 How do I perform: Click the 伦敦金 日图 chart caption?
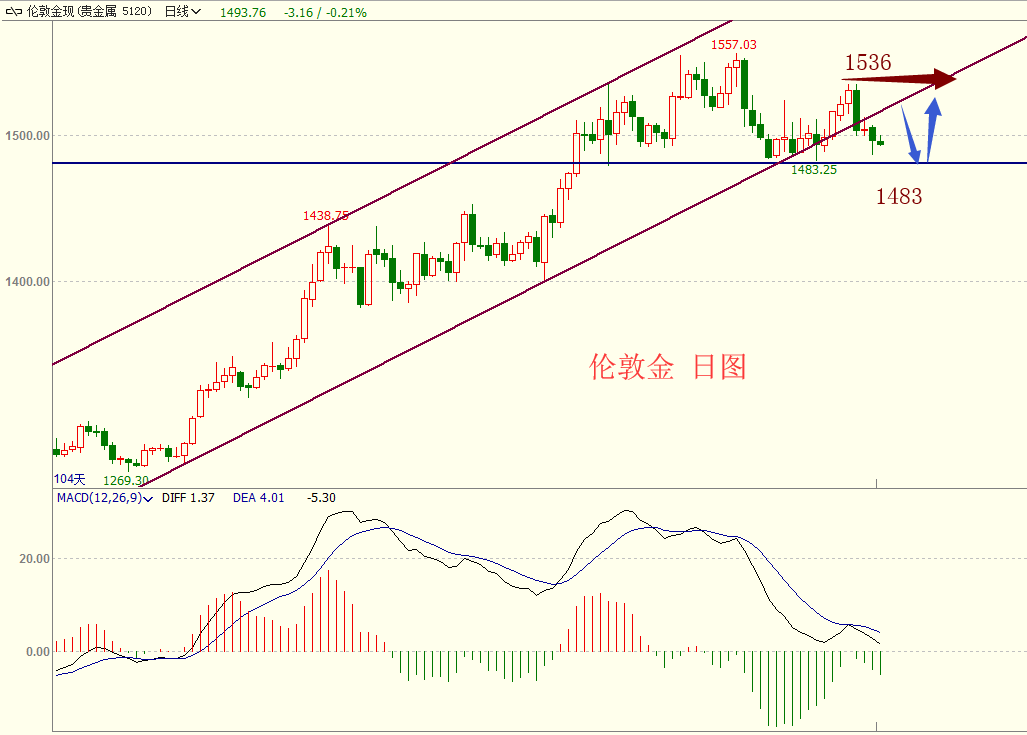667,367
